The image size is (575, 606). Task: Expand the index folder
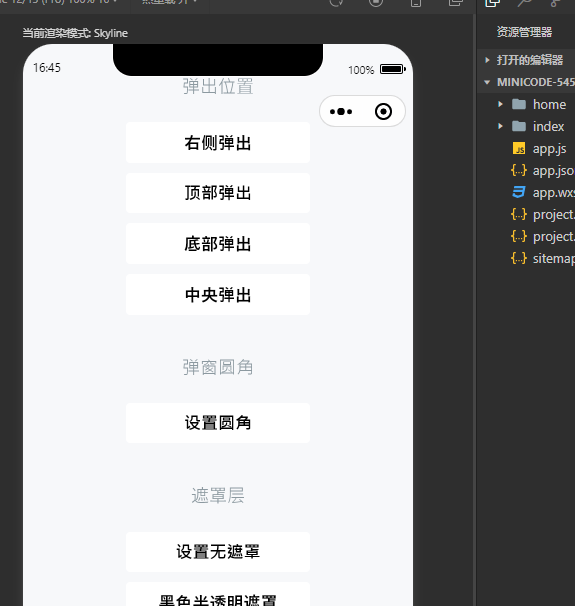(500, 126)
